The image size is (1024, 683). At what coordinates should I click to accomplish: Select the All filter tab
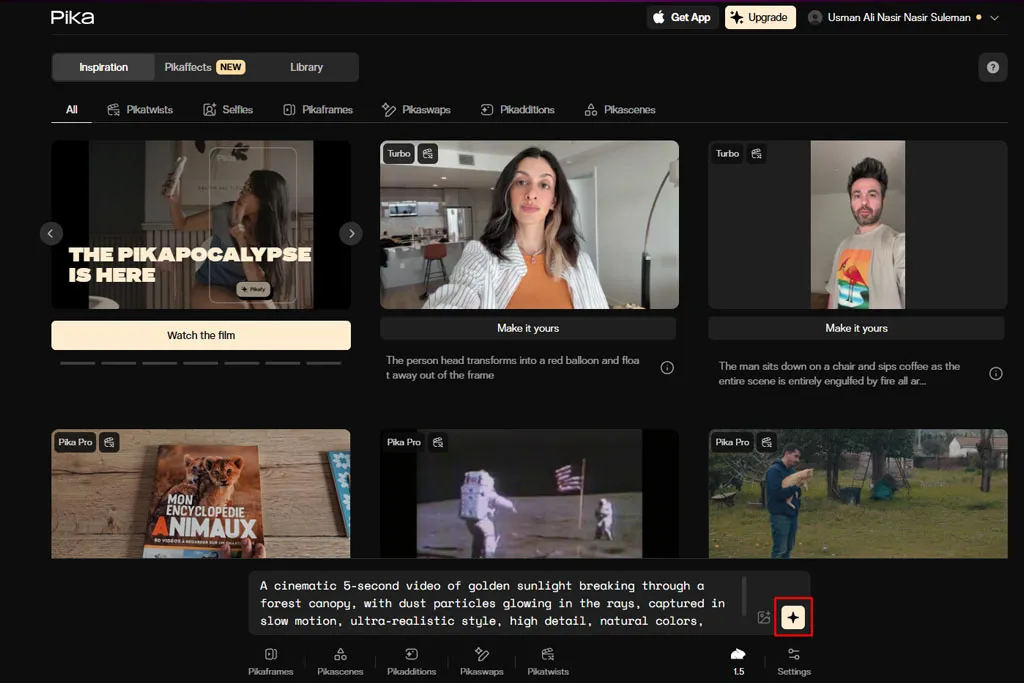point(71,110)
